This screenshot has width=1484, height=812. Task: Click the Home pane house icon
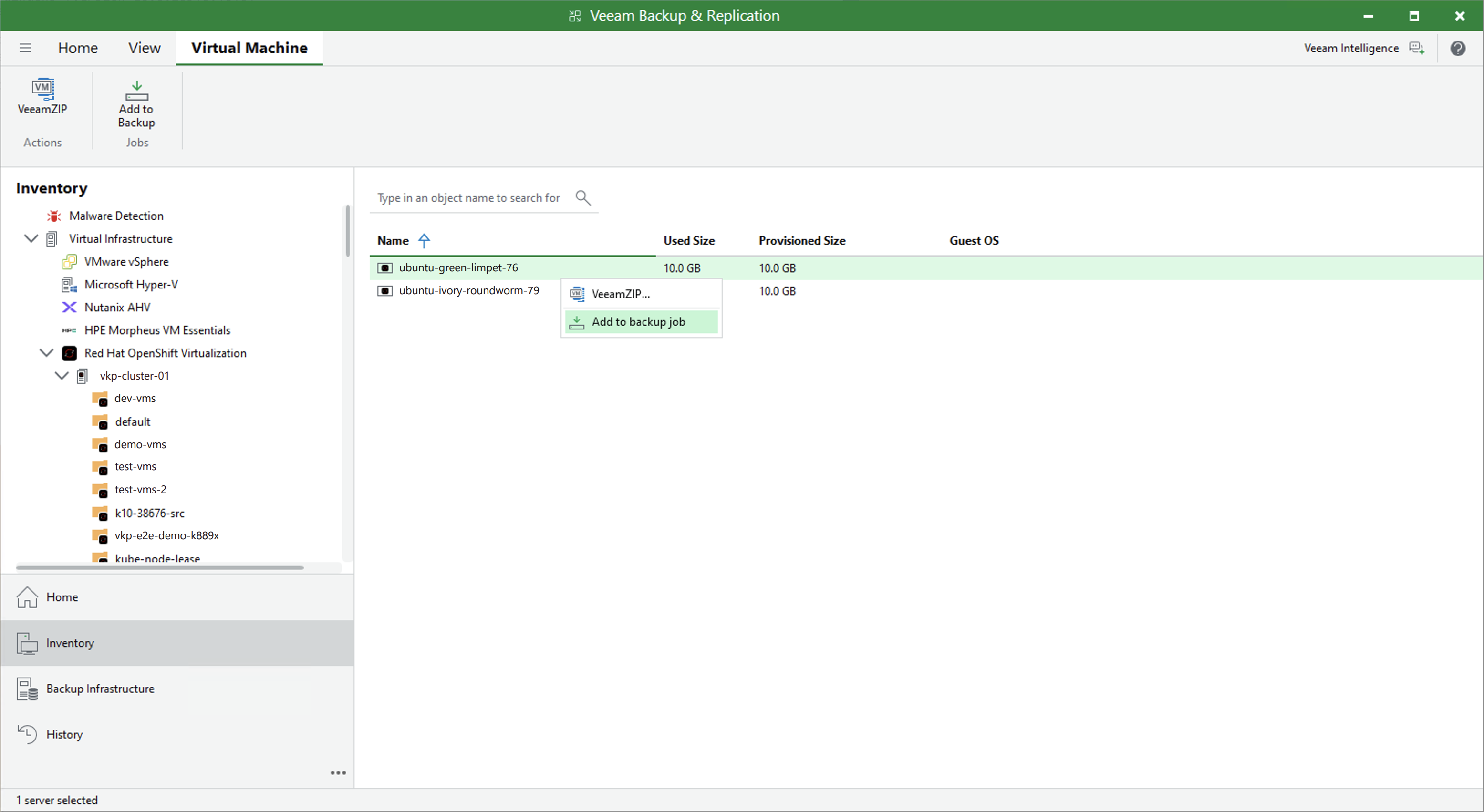[x=27, y=597]
